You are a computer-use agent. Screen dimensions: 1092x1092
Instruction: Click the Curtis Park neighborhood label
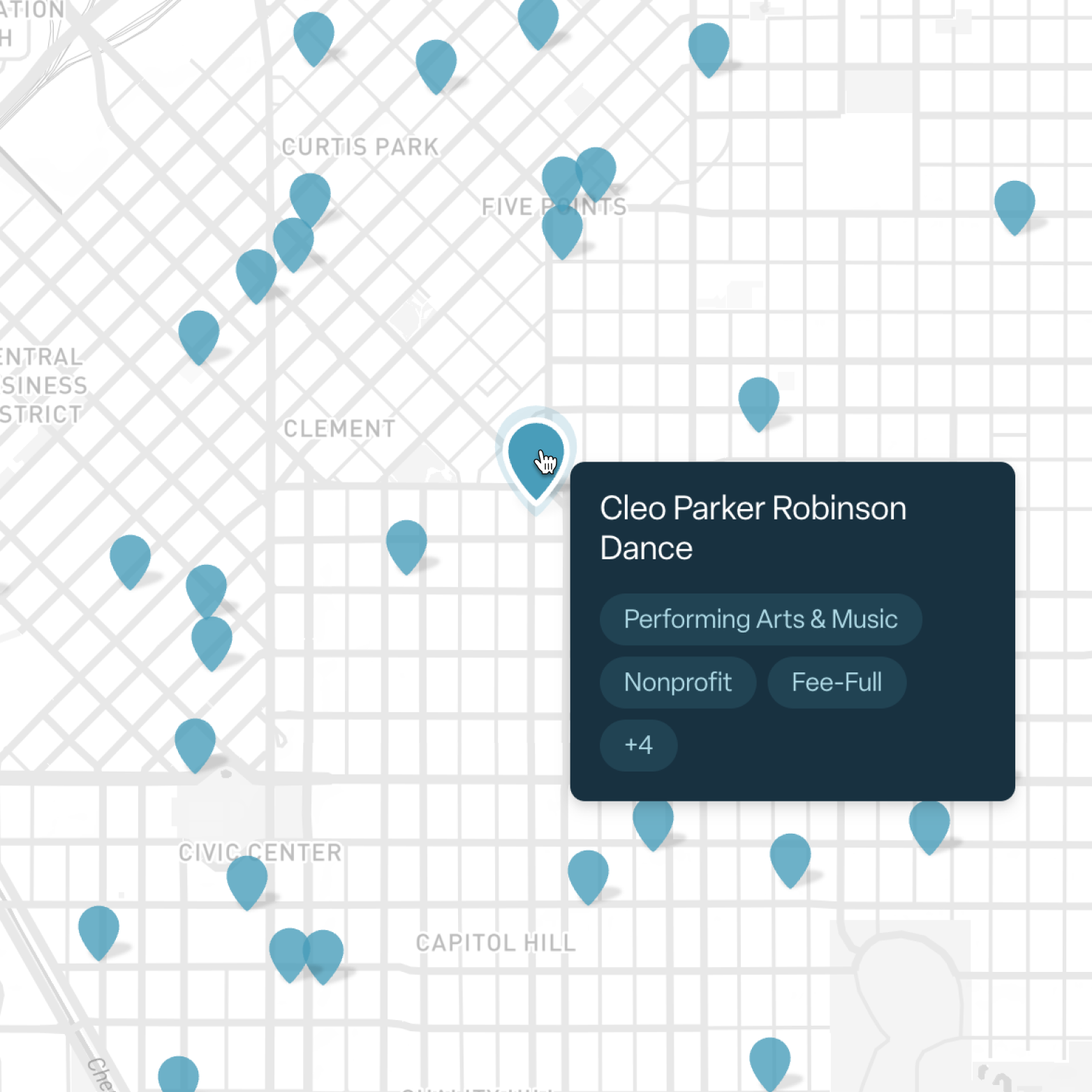pos(360,147)
